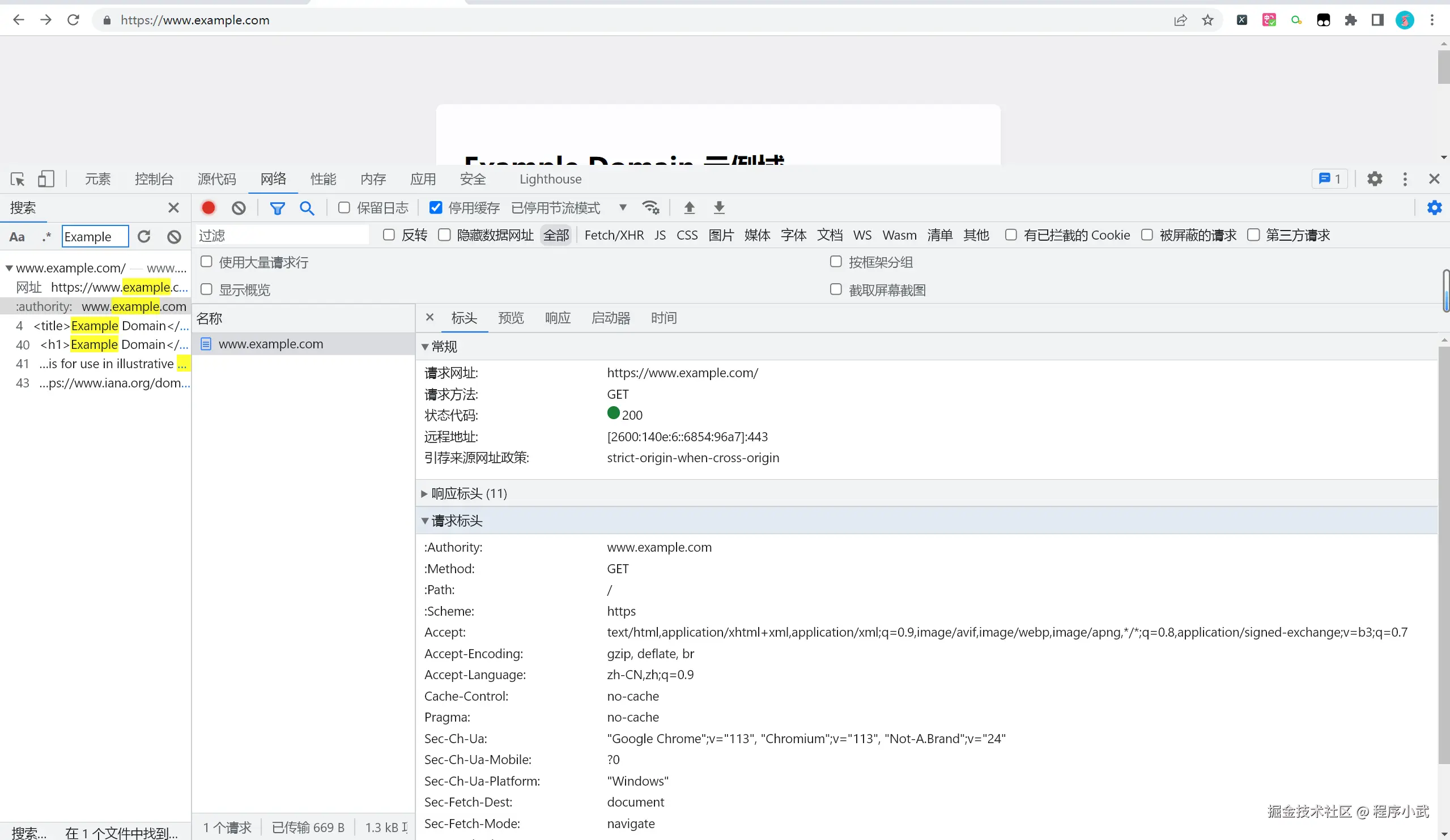Toggle the device toolbar icon
The image size is (1450, 840).
(46, 179)
